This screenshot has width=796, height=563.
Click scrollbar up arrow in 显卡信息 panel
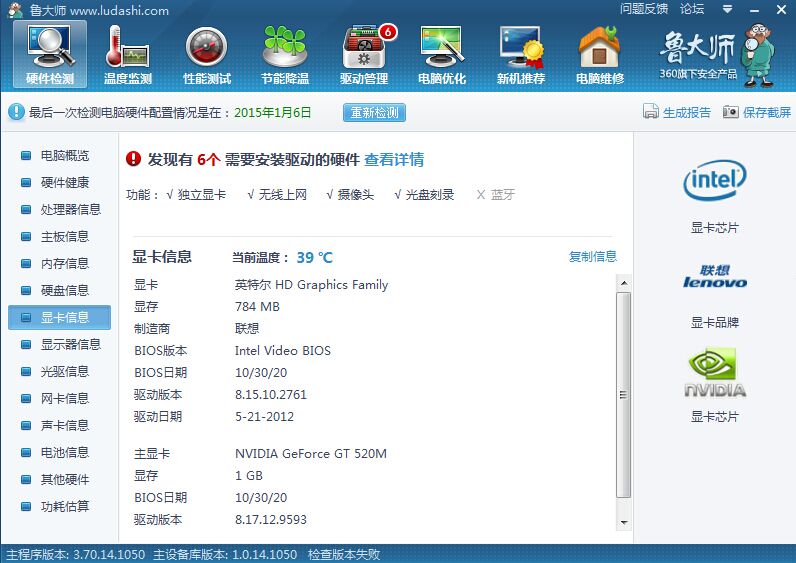624,282
